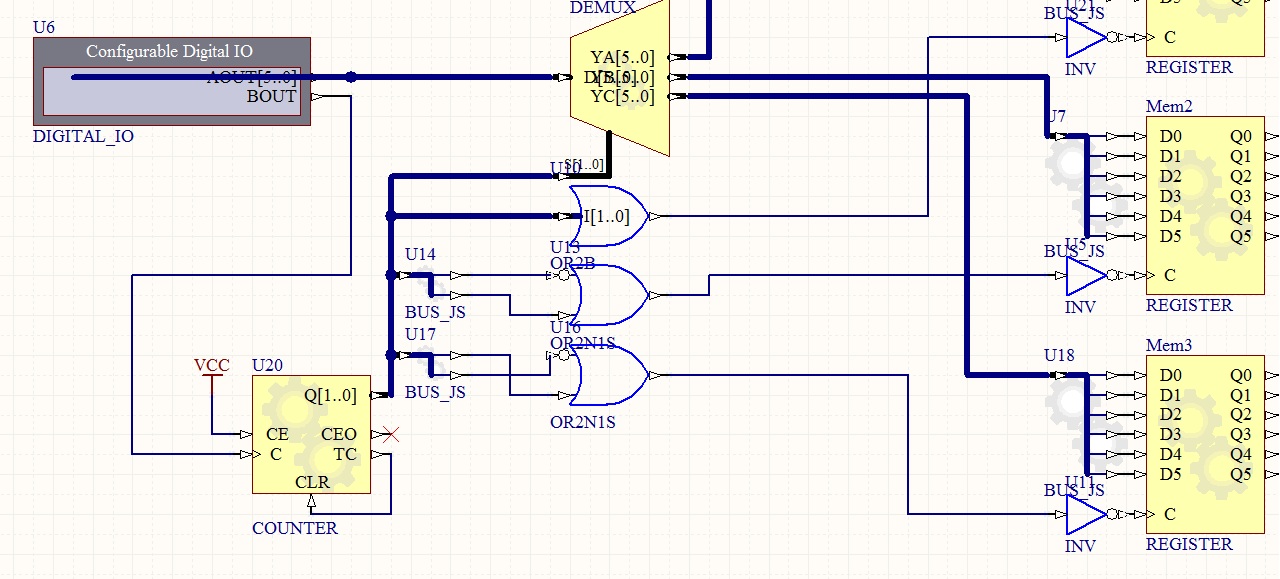Viewport: 1280px width, 579px height.
Task: Click the DEMUX component symbol
Action: [x=618, y=80]
